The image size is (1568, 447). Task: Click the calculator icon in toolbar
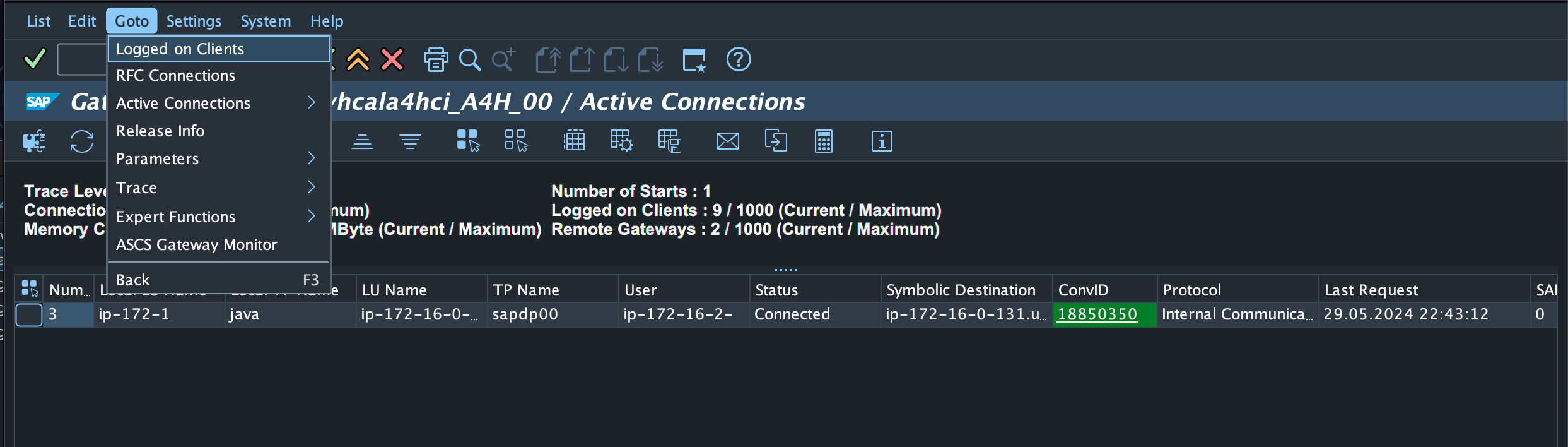(823, 141)
